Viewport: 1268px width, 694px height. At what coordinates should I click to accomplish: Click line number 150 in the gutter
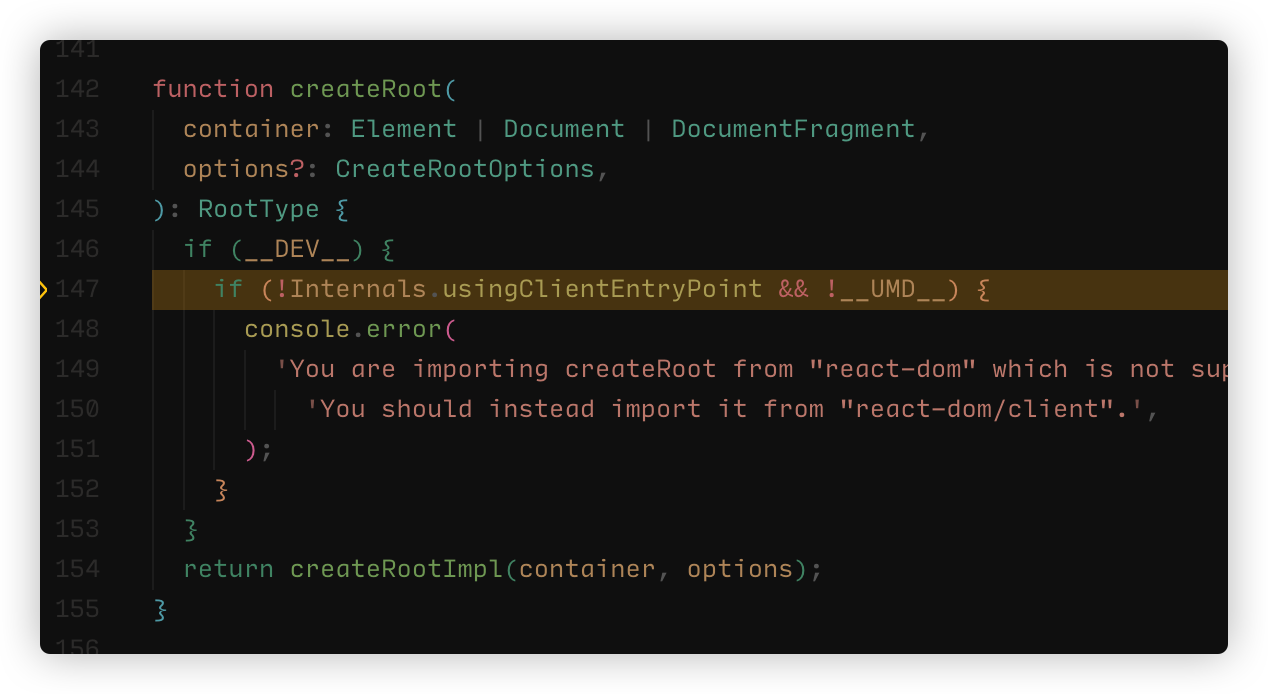[77, 409]
